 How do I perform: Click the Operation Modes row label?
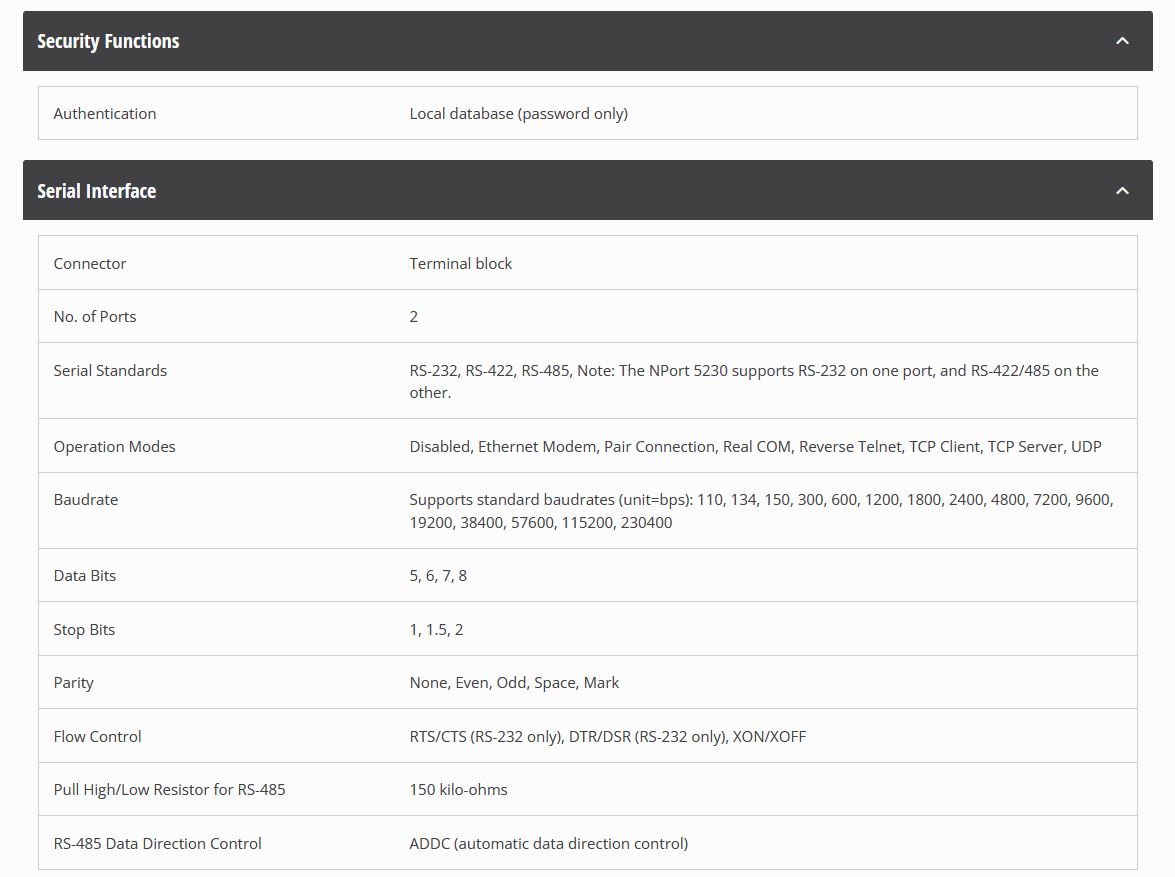114,446
